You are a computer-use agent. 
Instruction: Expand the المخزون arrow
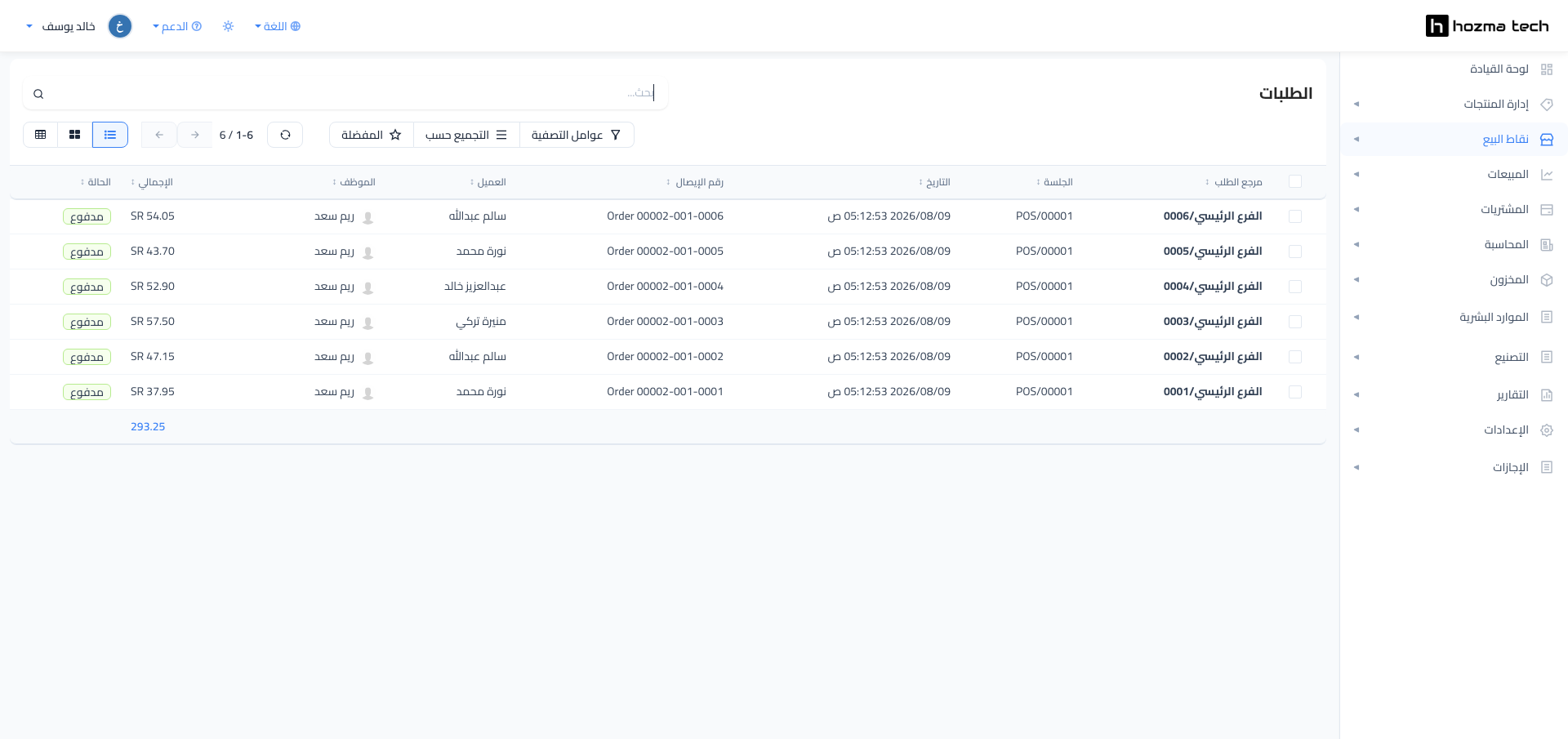tap(1356, 280)
